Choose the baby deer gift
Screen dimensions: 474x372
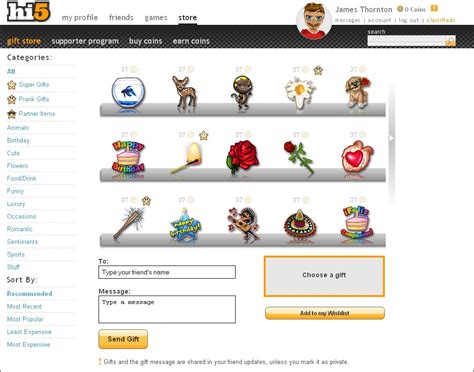coord(184,92)
